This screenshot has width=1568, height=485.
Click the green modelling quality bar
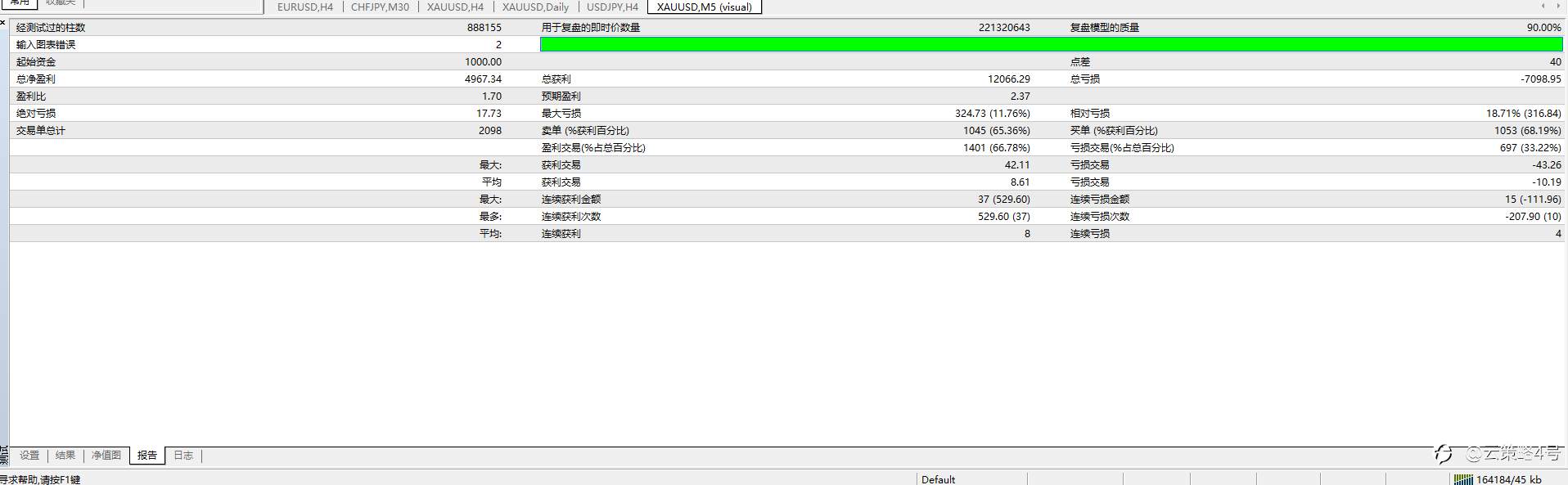(x=1052, y=44)
